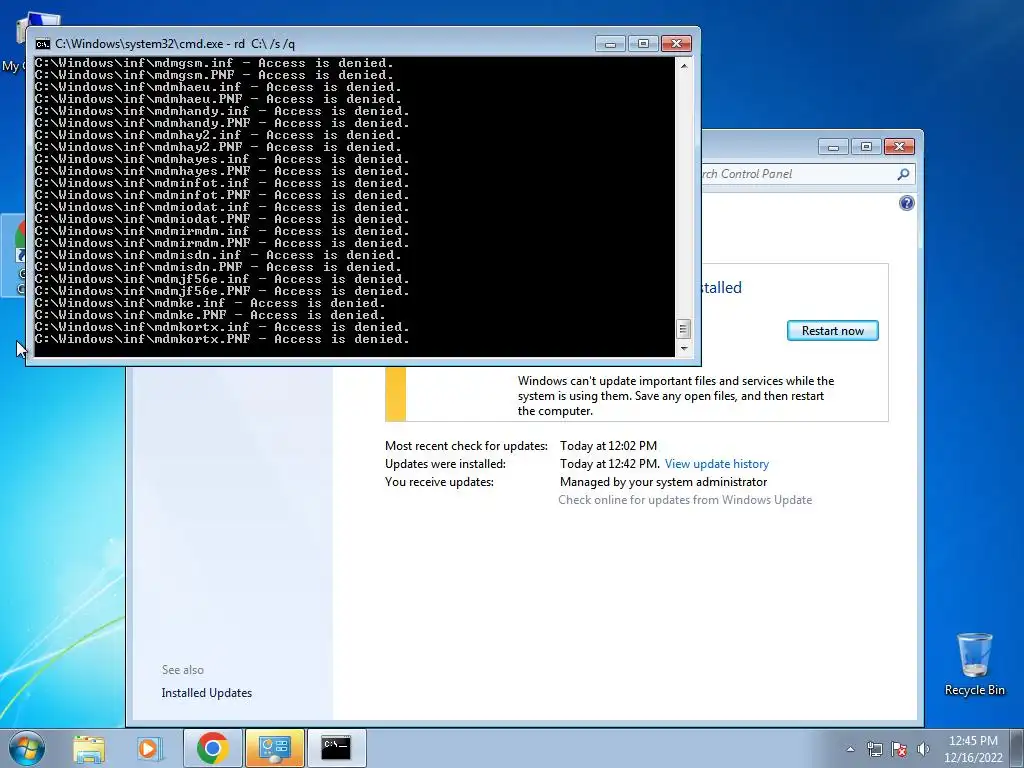Show hidden tray icons arrow

(850, 749)
